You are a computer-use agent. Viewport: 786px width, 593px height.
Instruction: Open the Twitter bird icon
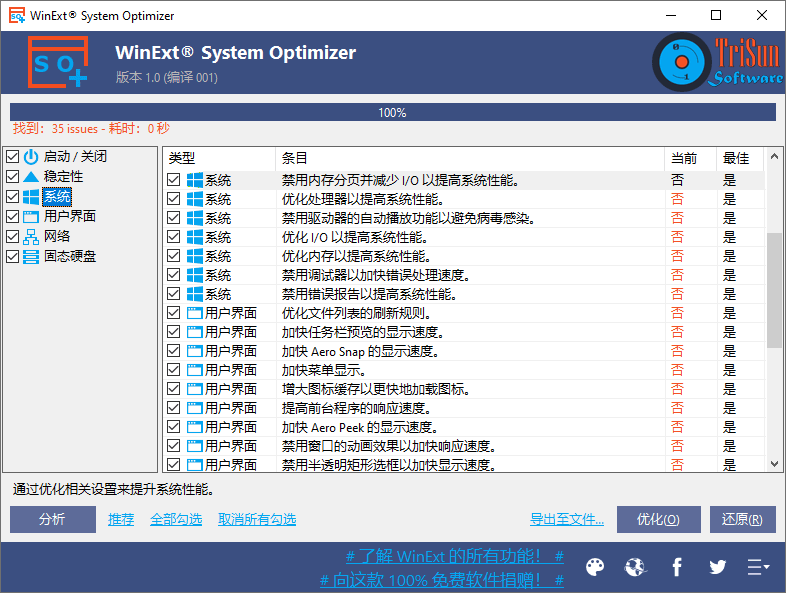717,567
